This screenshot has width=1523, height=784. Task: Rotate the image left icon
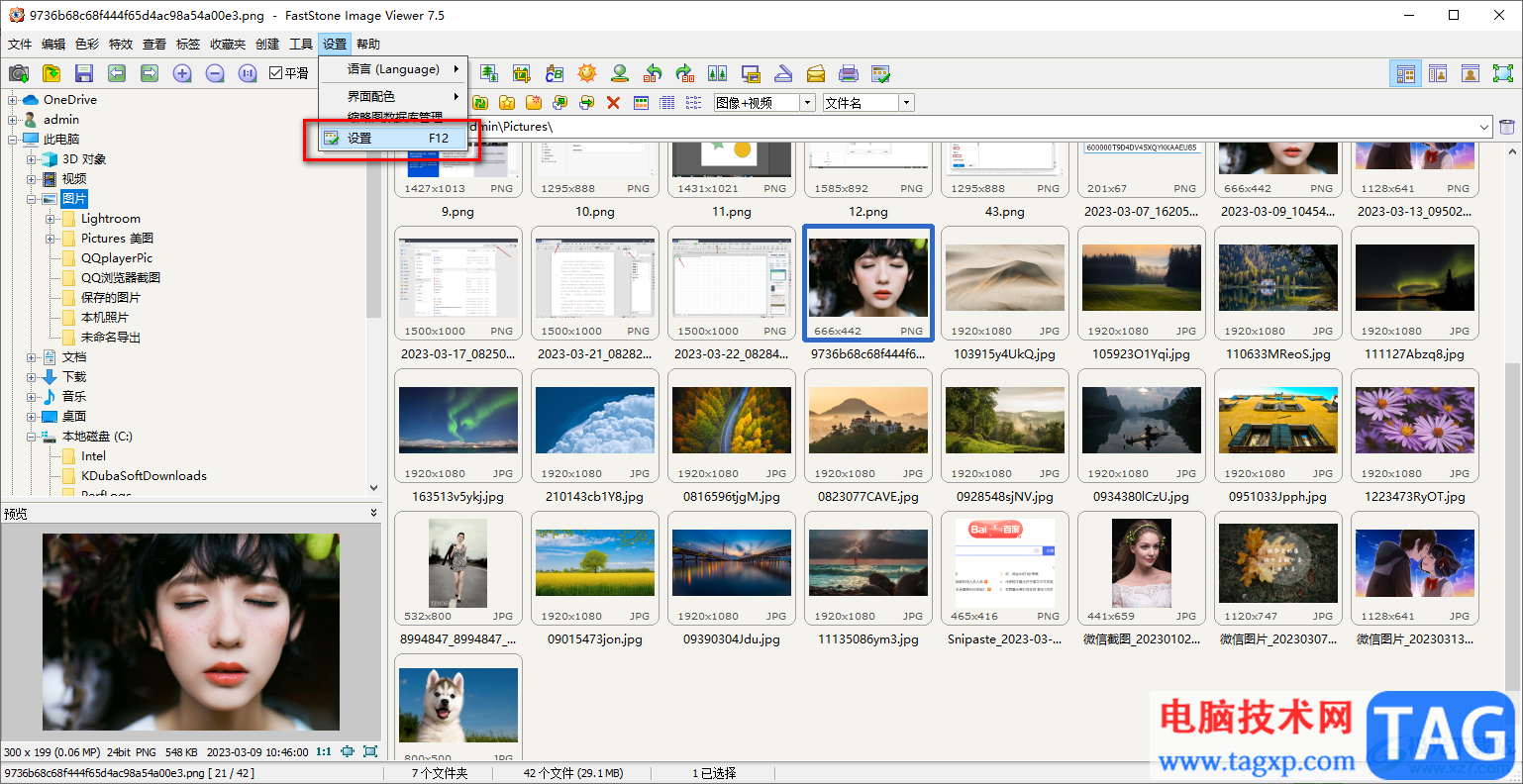click(653, 73)
